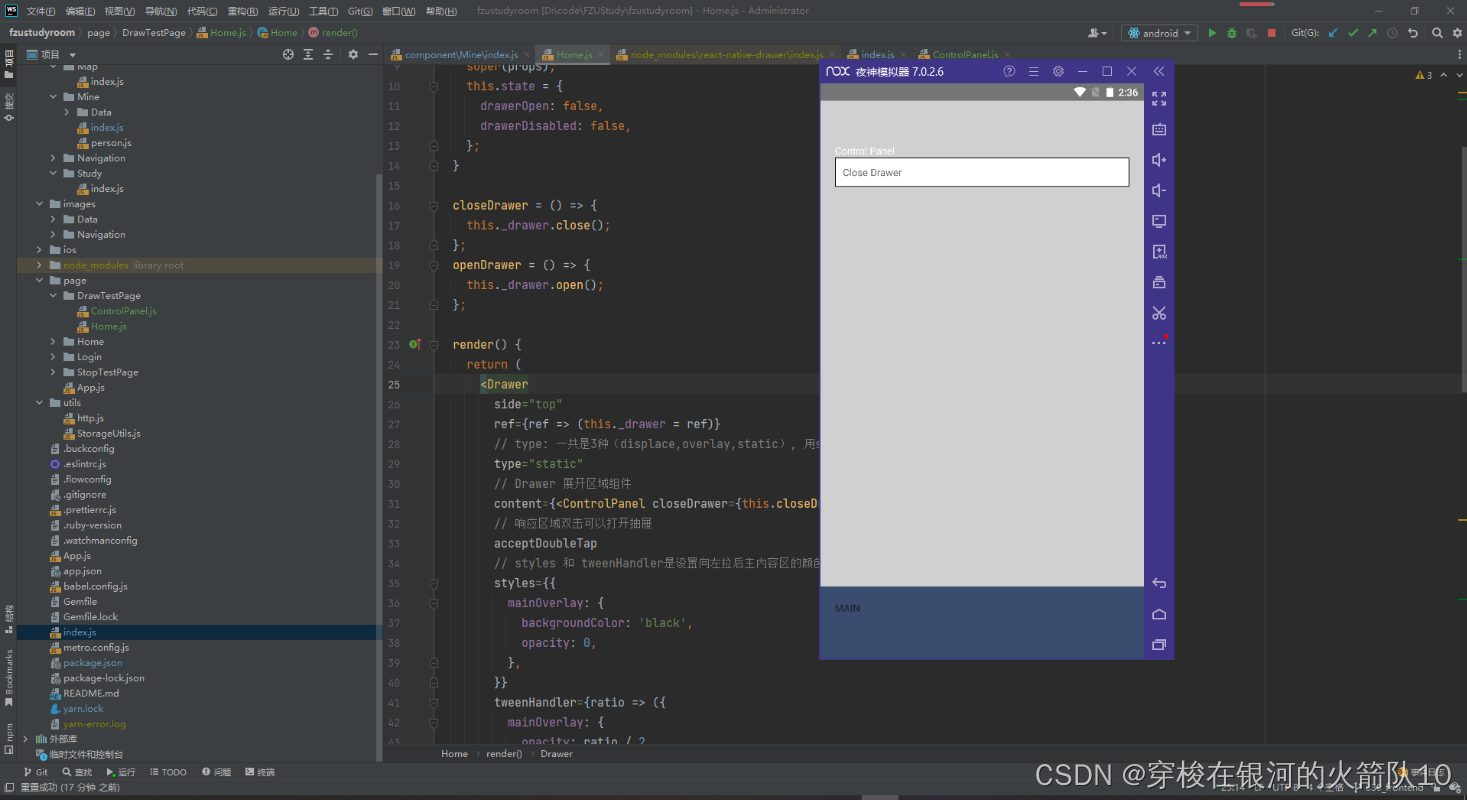Open the 运行 run tool window
This screenshot has width=1467, height=800.
pos(120,772)
